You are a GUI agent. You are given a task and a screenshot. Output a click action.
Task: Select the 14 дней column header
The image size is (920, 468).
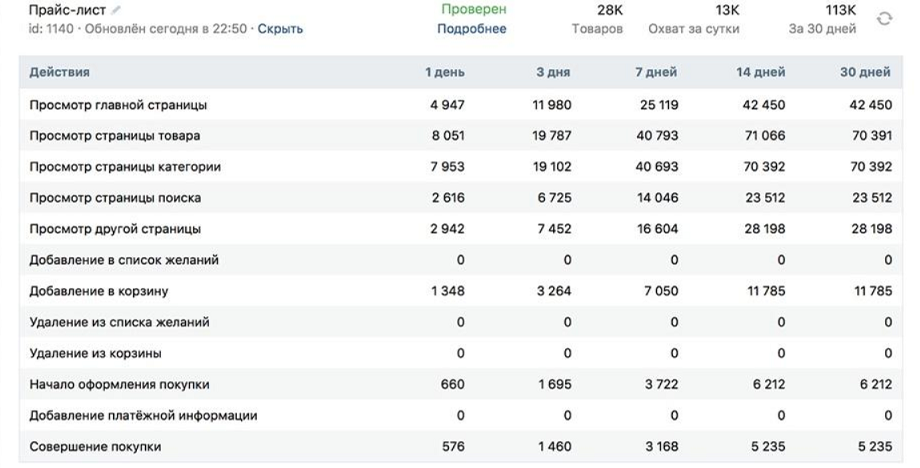[760, 72]
